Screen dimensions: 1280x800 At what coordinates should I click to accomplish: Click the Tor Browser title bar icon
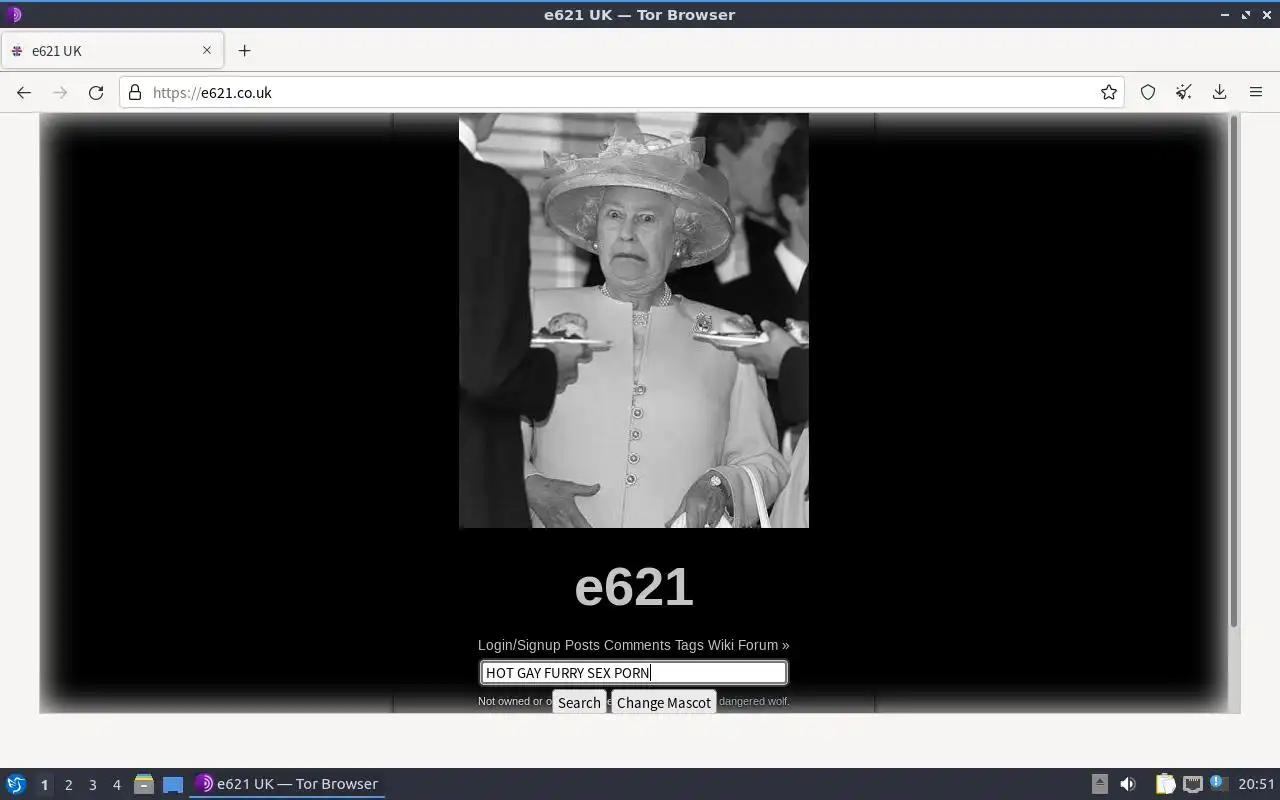[13, 15]
